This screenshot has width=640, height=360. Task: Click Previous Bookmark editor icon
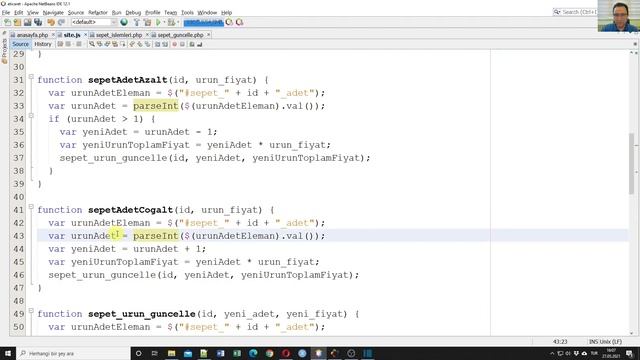[x=132, y=44]
